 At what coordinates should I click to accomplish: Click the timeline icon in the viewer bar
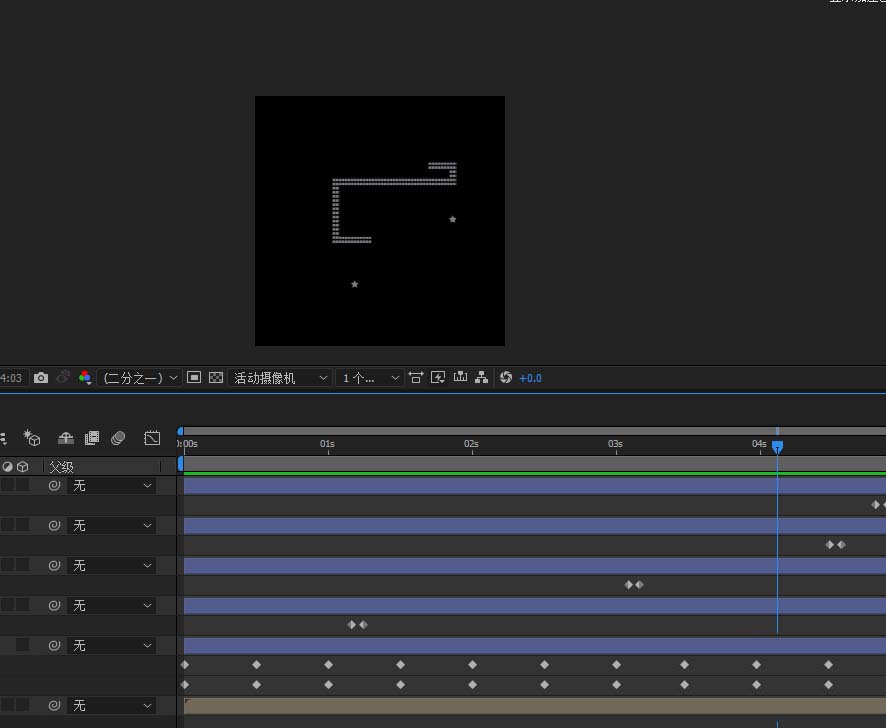tap(461, 377)
